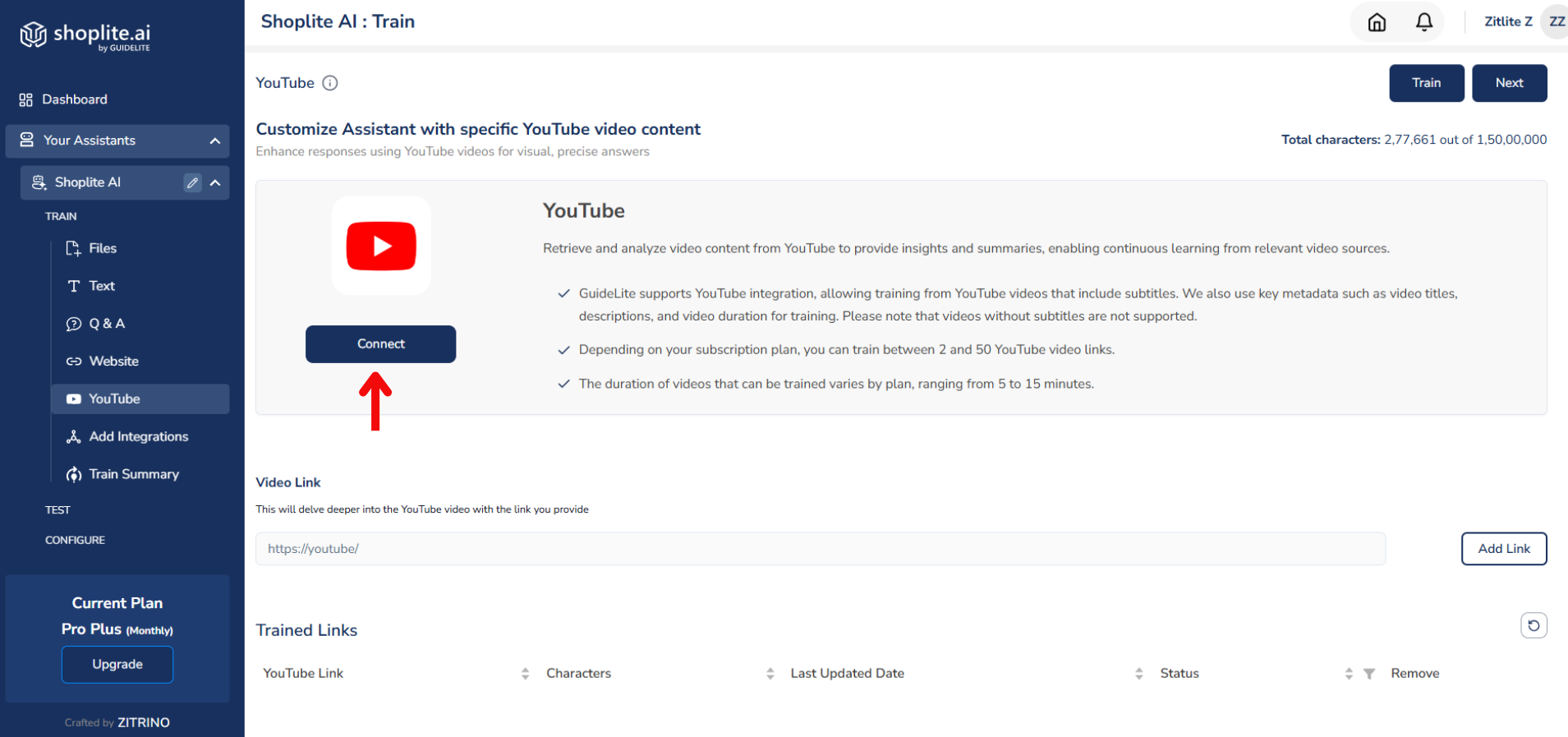This screenshot has height=737, width=1568.
Task: Refresh the Trained Links table
Action: pyautogui.click(x=1534, y=626)
